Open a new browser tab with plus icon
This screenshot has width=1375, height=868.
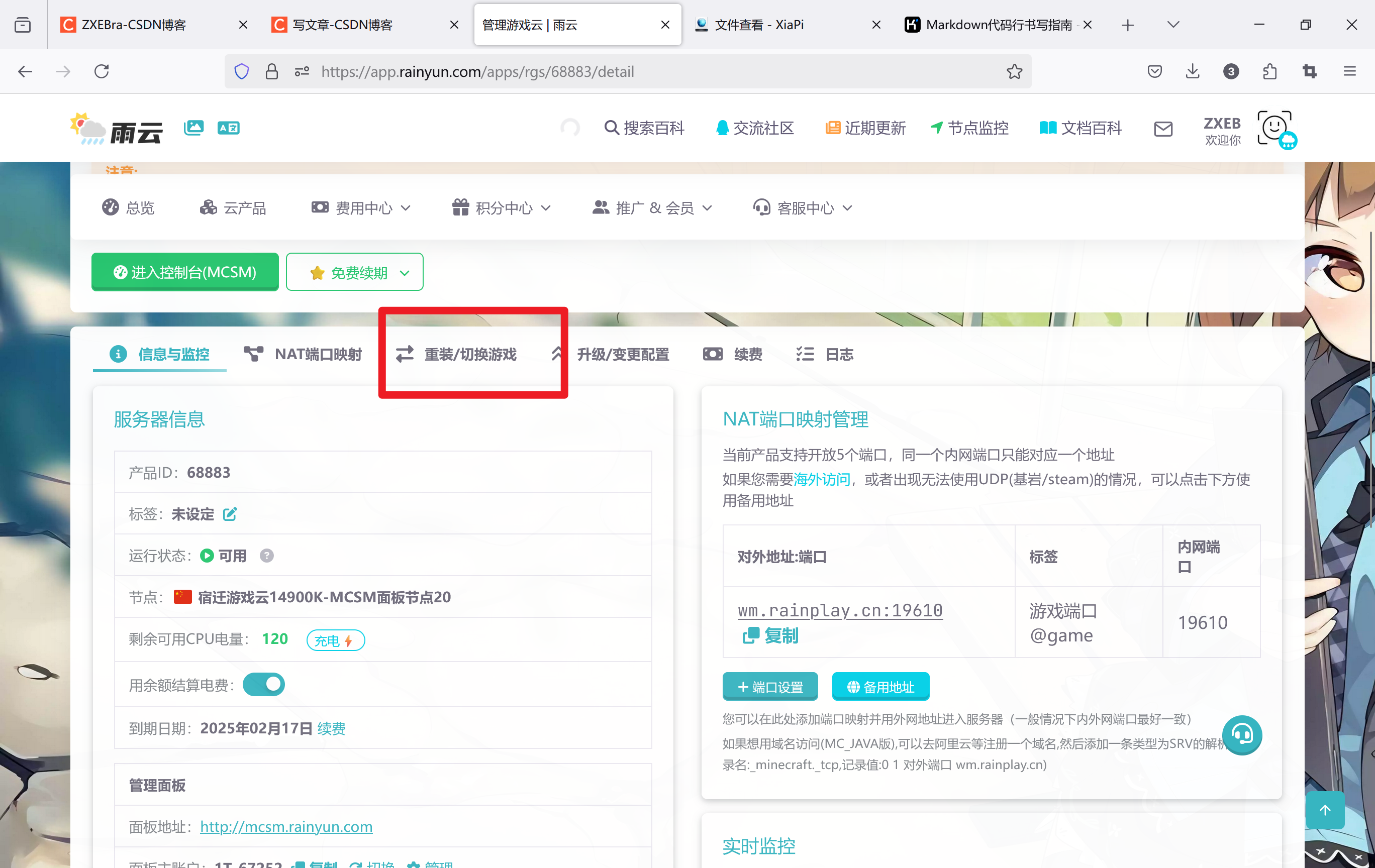[1128, 25]
